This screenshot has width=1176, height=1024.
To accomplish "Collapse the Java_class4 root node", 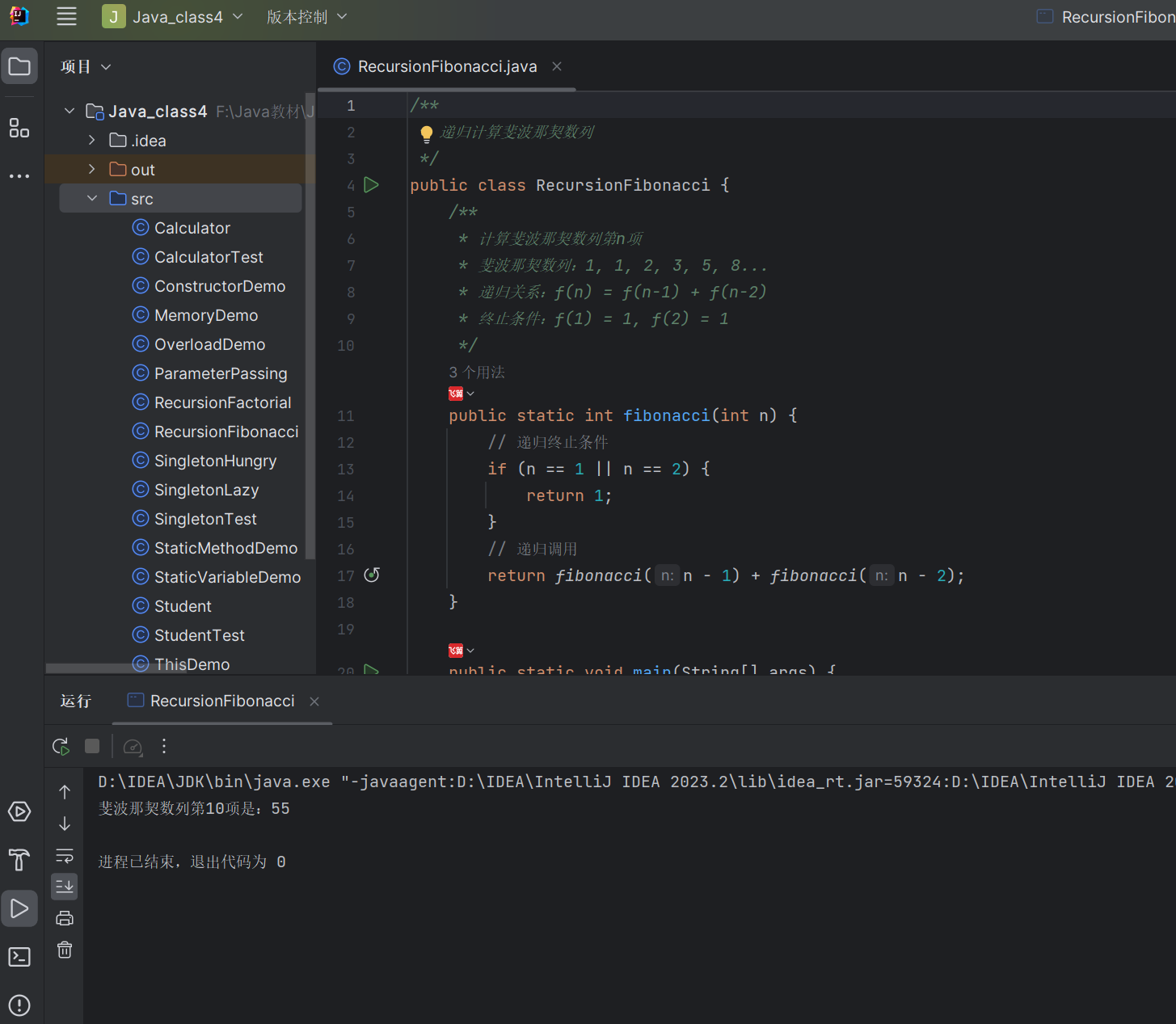I will click(x=70, y=112).
